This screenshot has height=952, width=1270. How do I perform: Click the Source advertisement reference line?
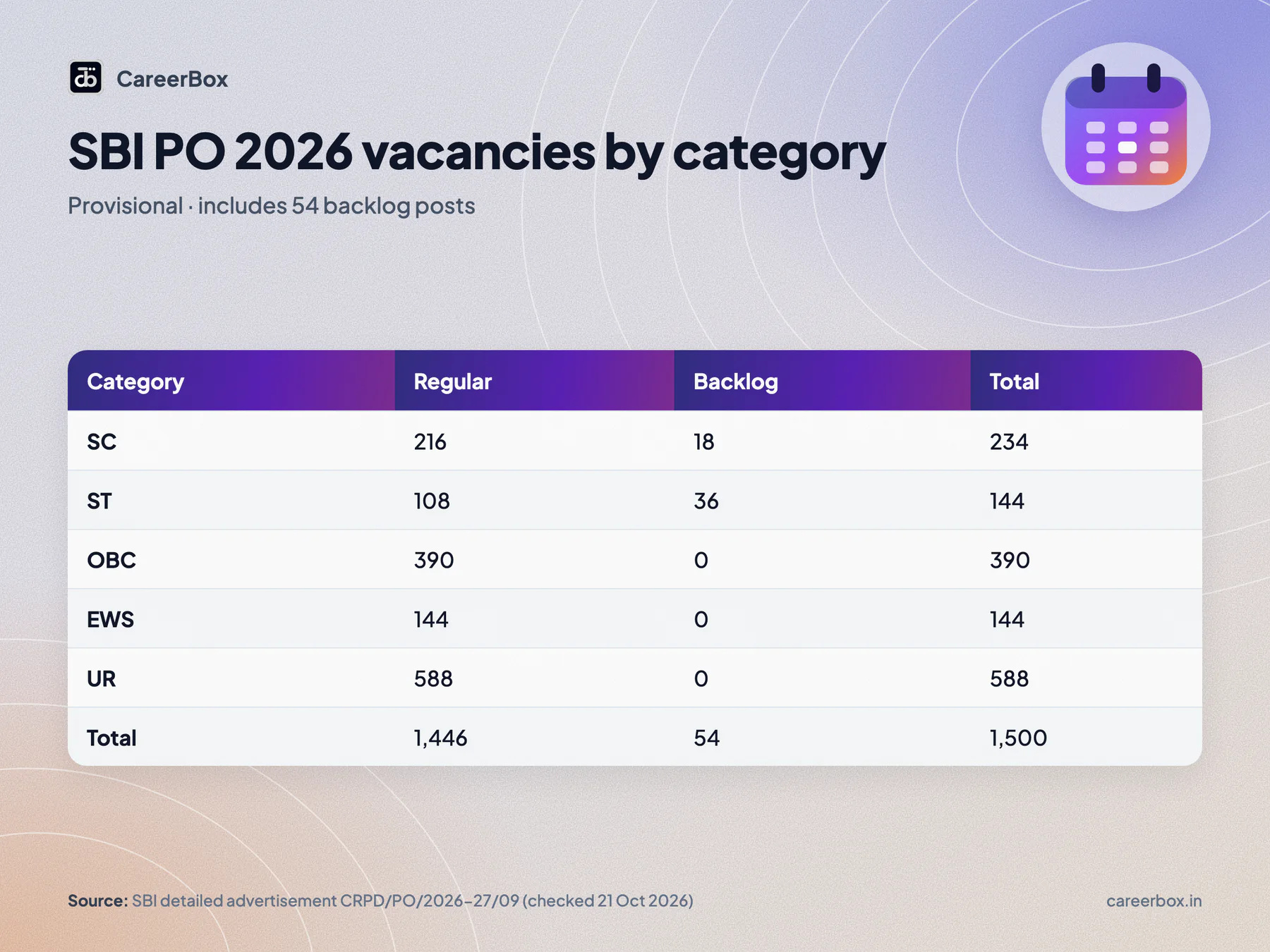tap(380, 901)
